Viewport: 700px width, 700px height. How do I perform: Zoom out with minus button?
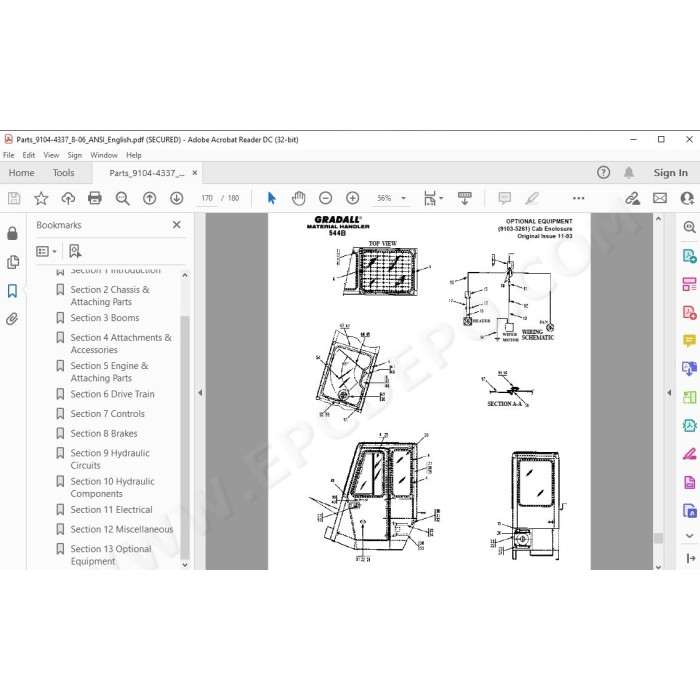pos(325,198)
